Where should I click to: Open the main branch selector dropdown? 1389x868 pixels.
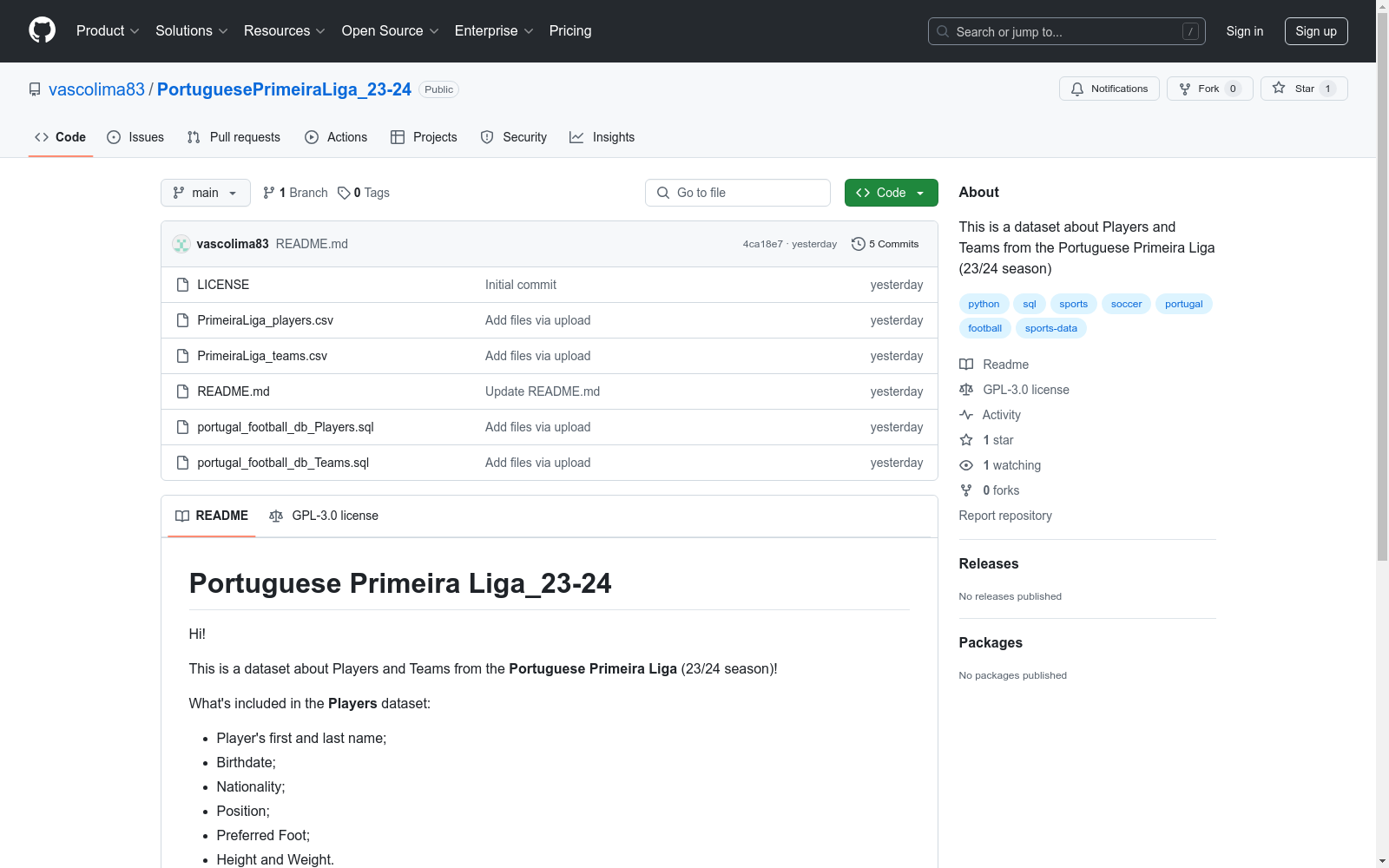206,193
